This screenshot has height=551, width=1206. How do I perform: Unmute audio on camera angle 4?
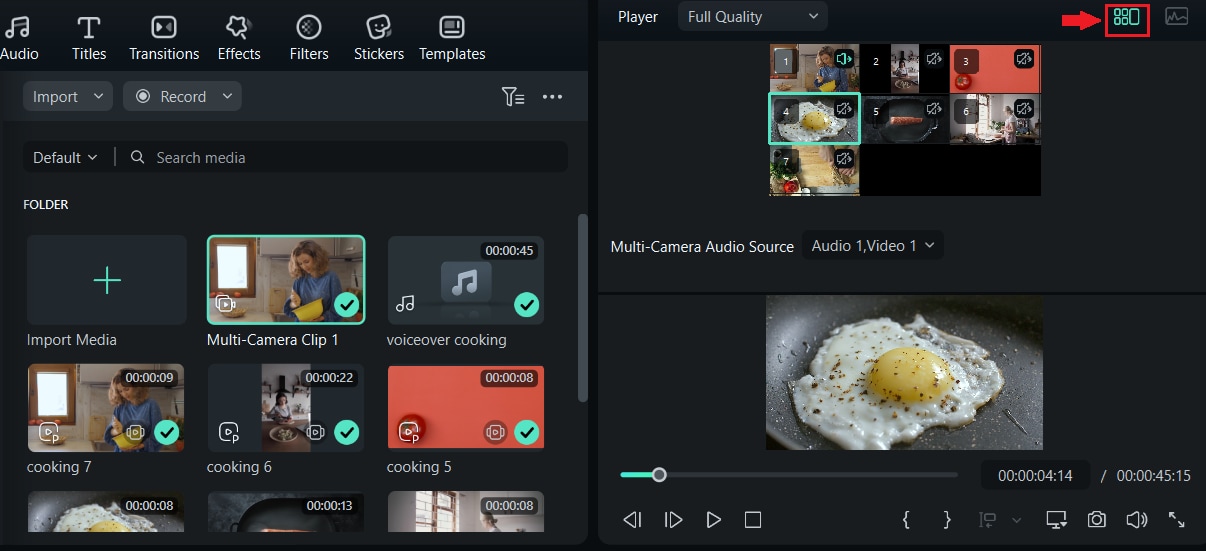844,108
